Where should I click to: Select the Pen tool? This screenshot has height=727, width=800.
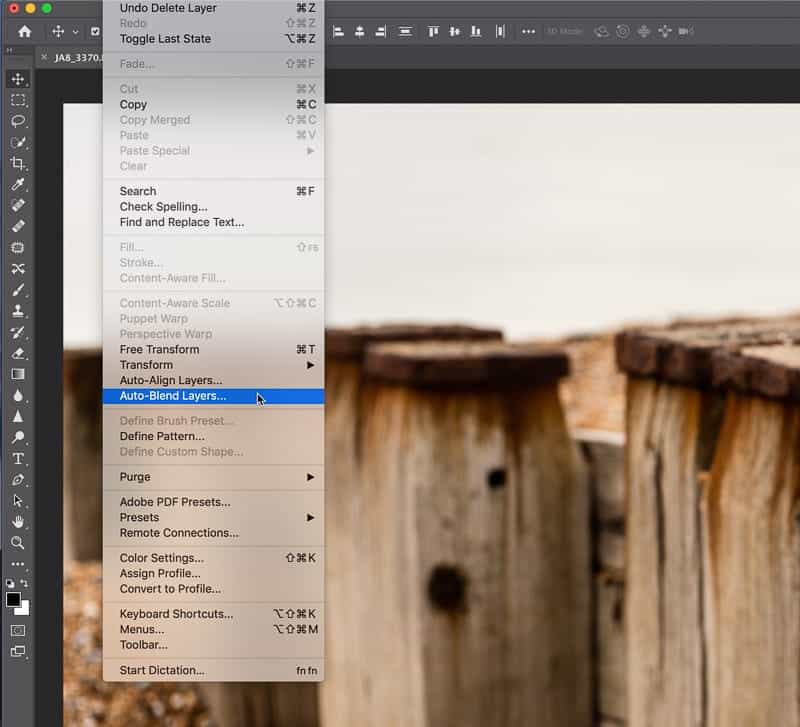point(18,480)
